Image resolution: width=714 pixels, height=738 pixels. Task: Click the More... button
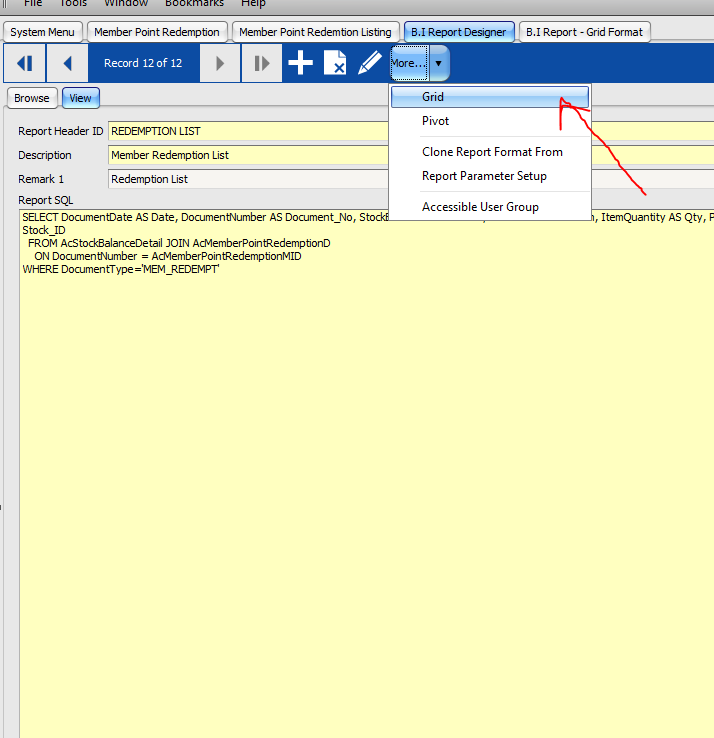tap(408, 64)
